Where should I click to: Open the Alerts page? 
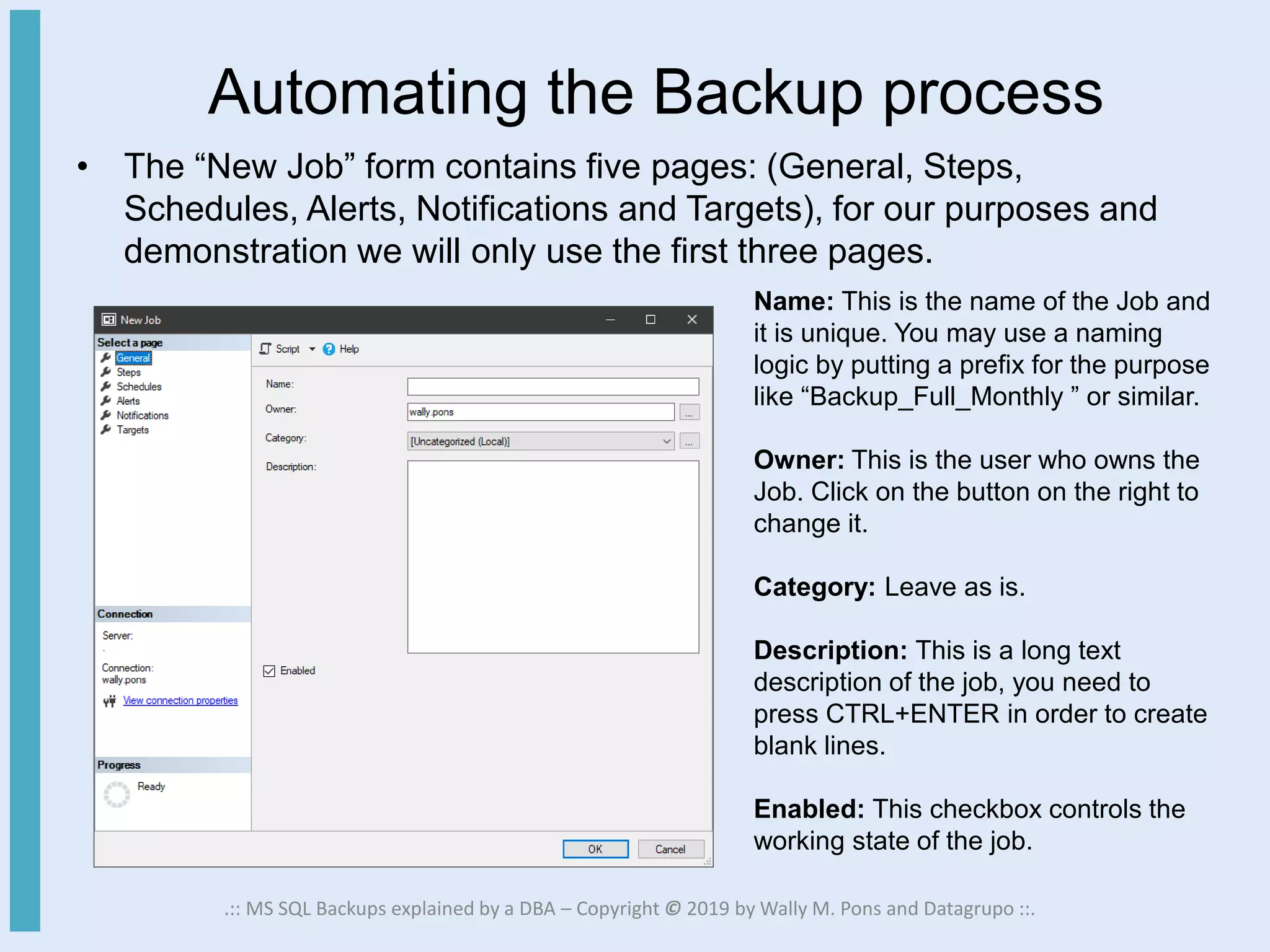pyautogui.click(x=128, y=401)
